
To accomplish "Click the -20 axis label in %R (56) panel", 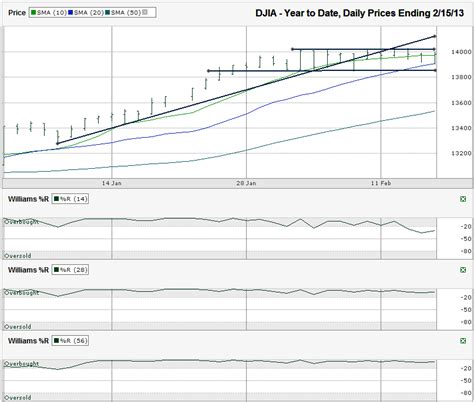I will point(466,369).
